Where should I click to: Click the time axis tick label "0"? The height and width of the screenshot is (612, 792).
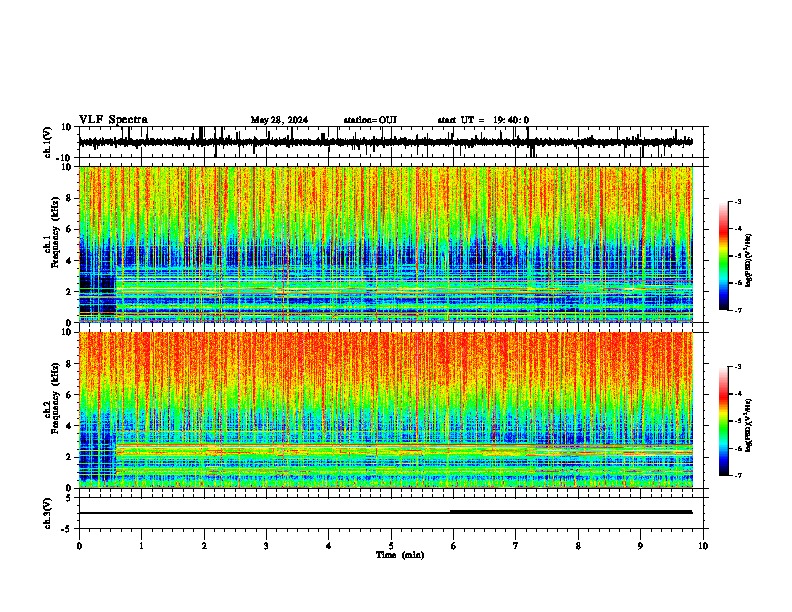tap(79, 546)
